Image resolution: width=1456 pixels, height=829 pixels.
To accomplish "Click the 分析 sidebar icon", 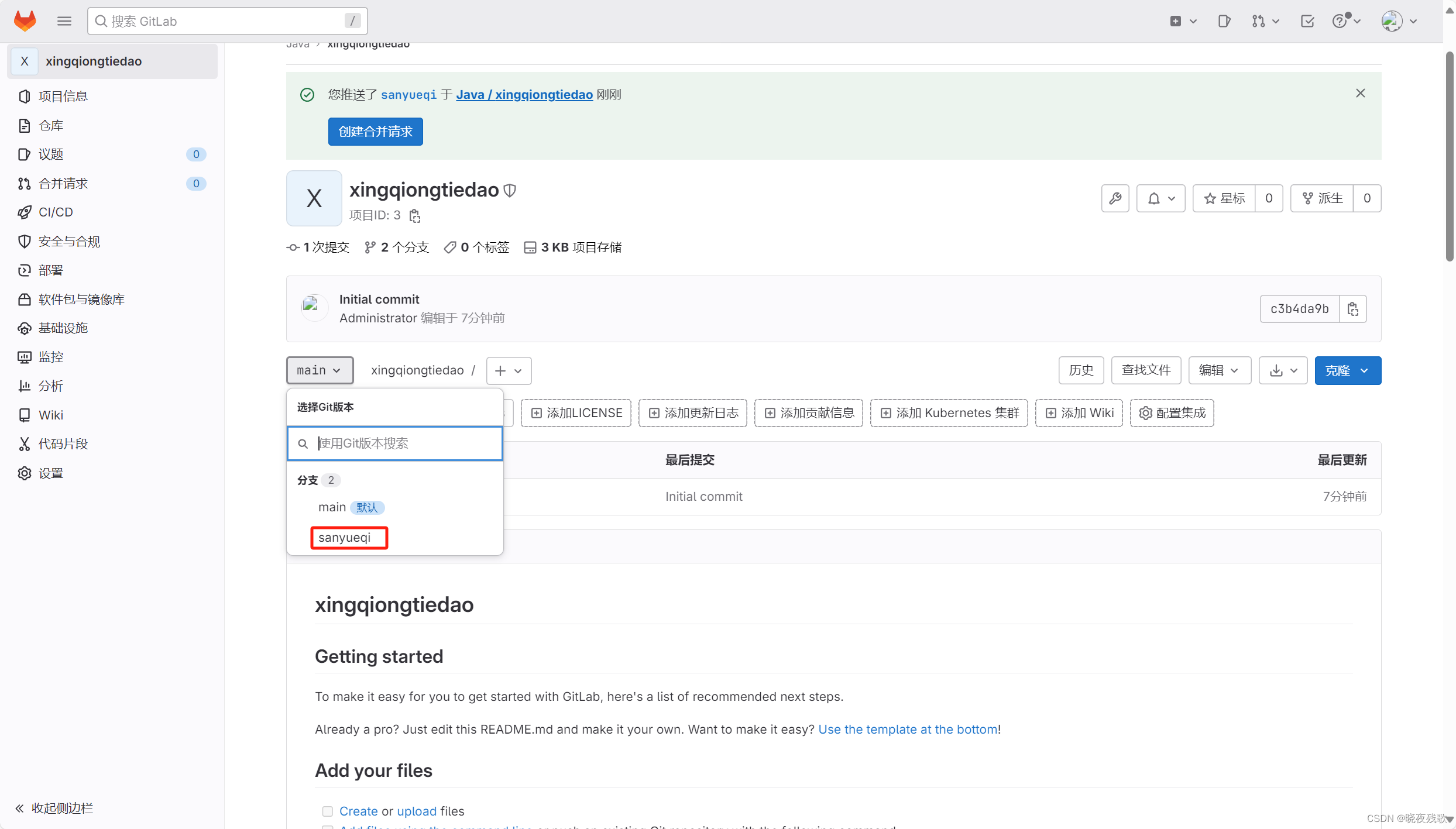I will [24, 386].
